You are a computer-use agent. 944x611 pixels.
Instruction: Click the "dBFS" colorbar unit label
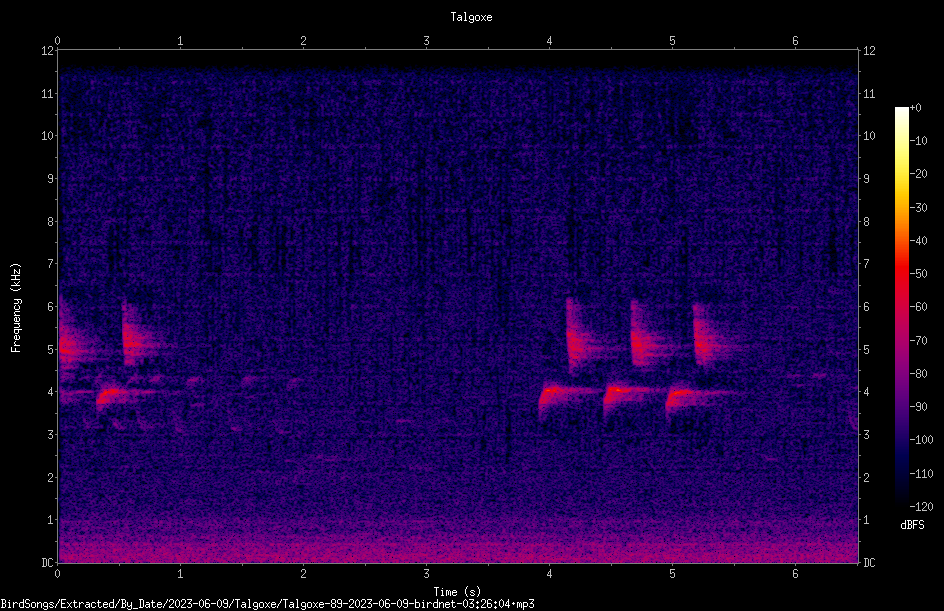click(912, 525)
